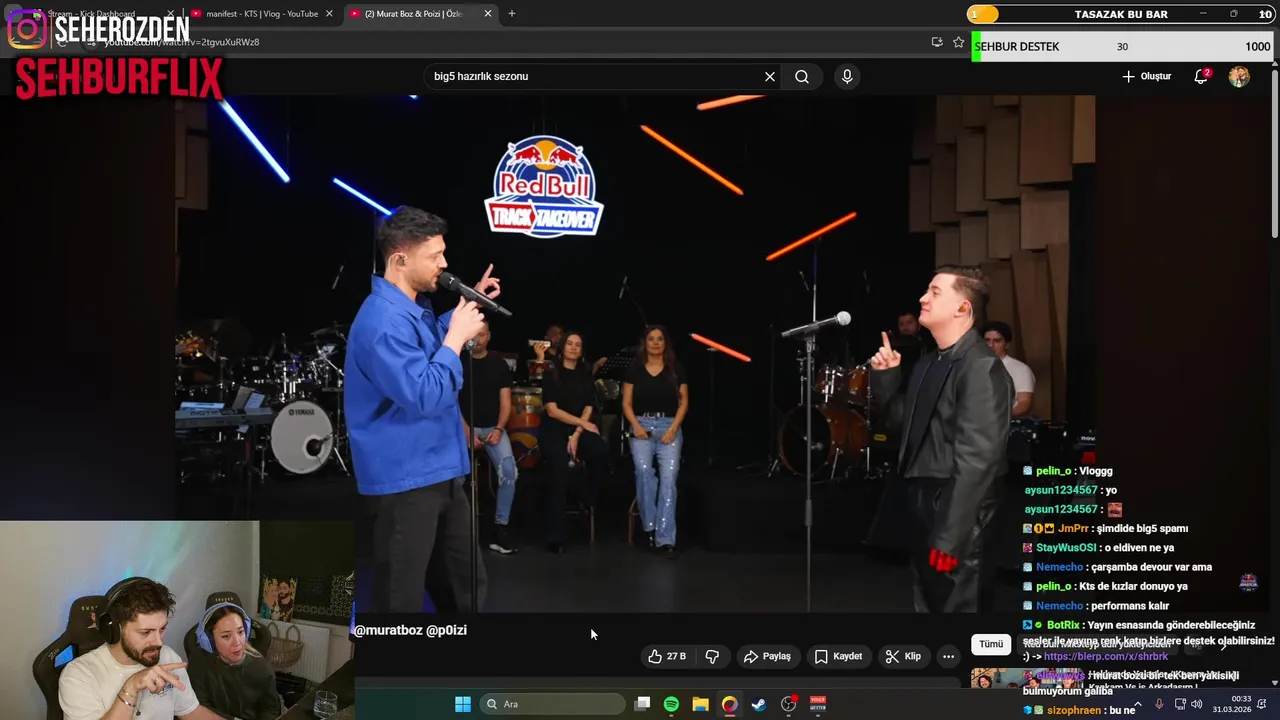
Task: Clear the YouTube search box text
Action: [770, 77]
